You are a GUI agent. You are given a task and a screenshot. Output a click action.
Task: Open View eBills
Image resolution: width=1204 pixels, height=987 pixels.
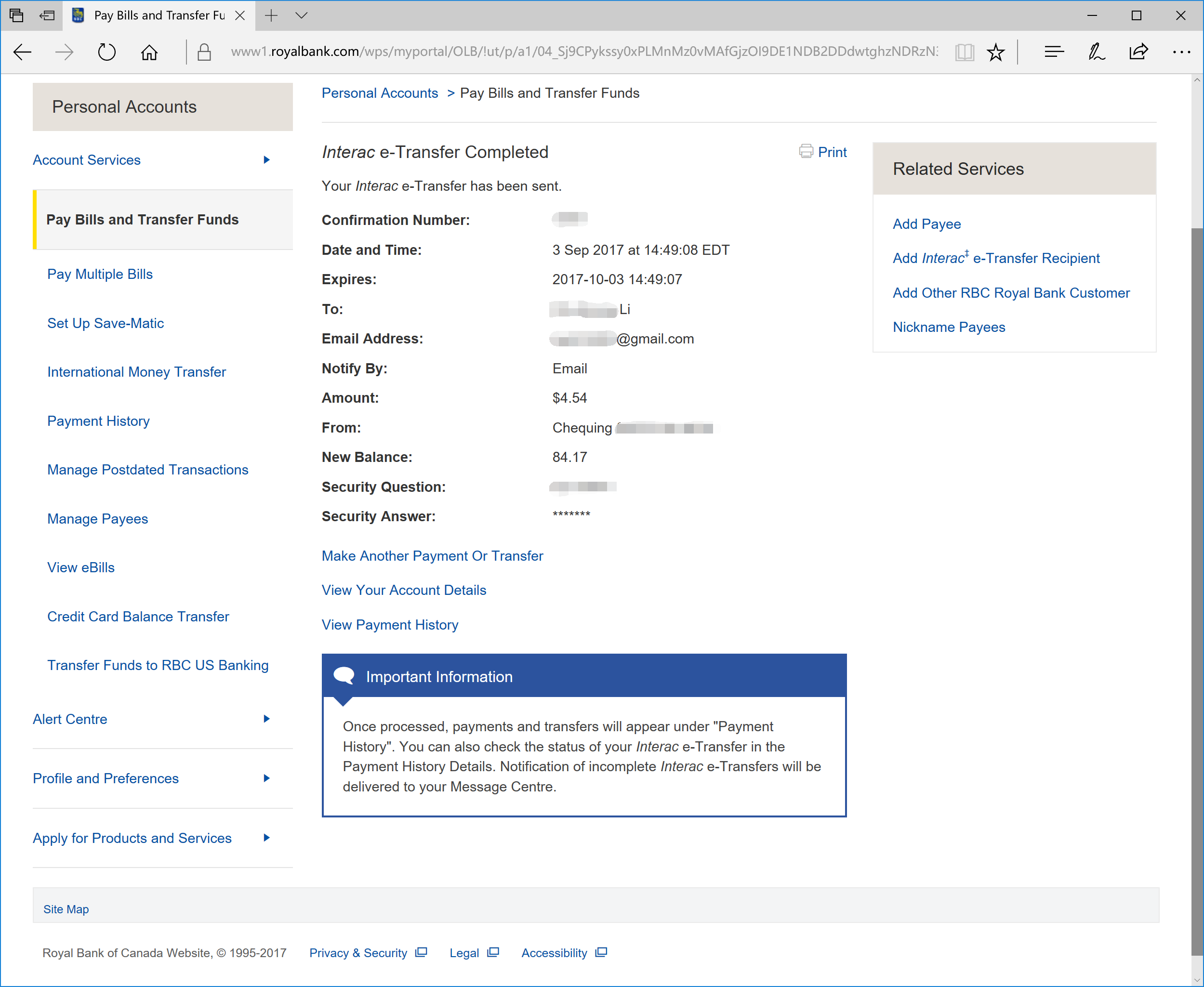pyautogui.click(x=81, y=567)
